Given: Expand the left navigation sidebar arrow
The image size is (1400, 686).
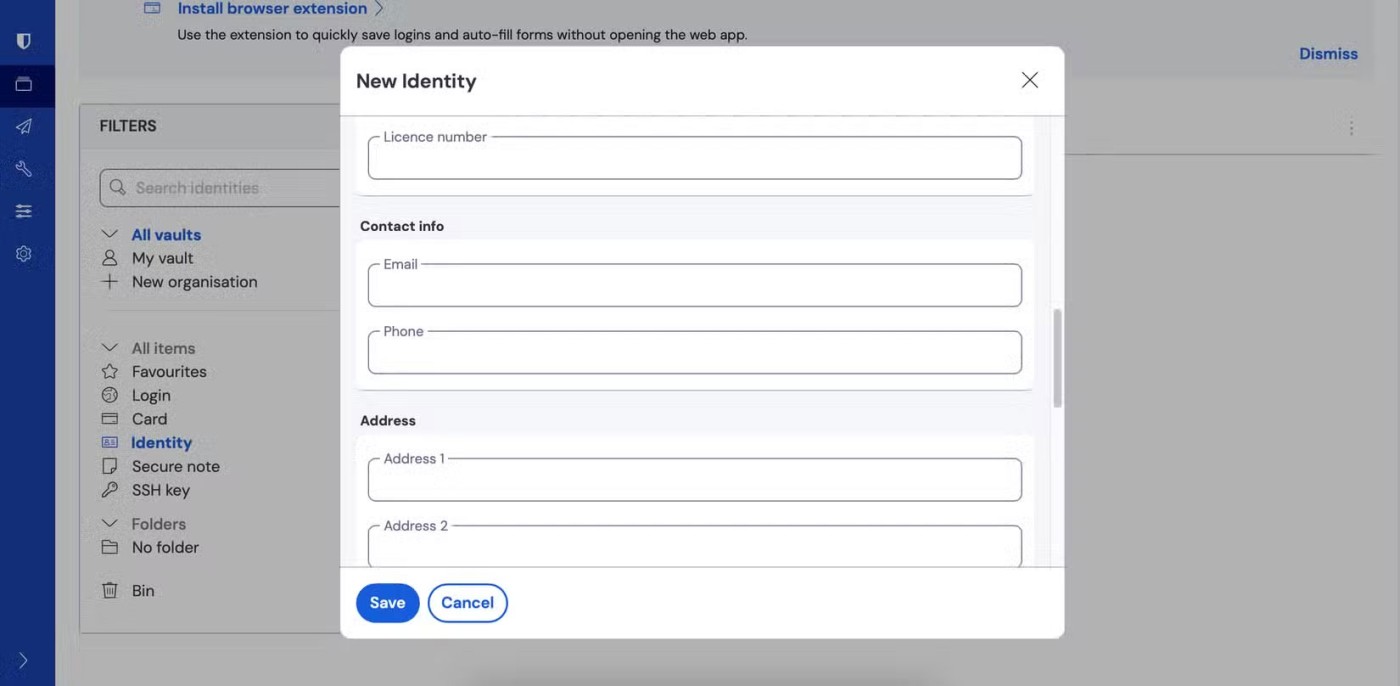Looking at the screenshot, I should point(23,661).
